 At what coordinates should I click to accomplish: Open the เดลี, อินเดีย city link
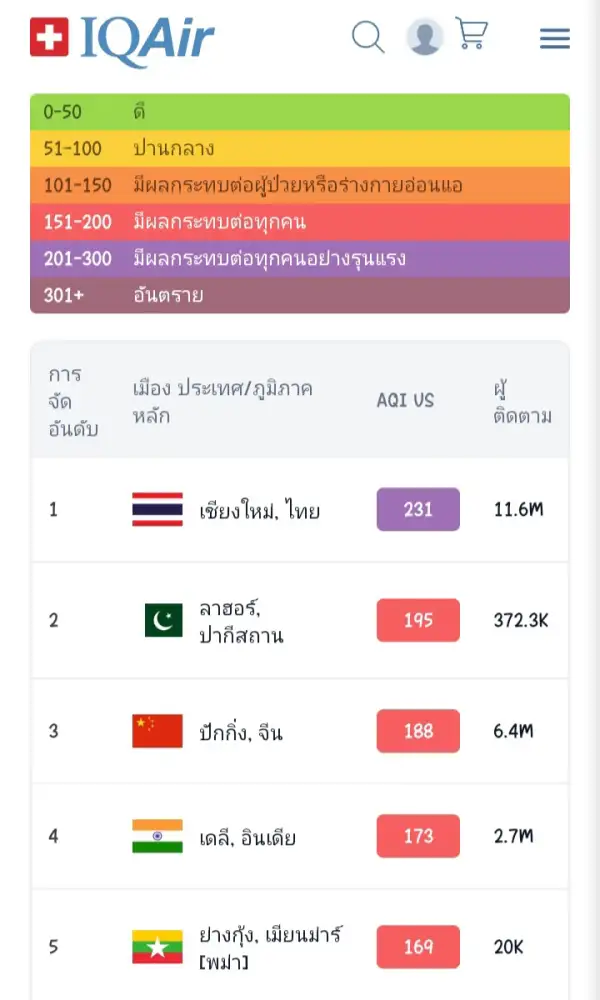pyautogui.click(x=247, y=838)
